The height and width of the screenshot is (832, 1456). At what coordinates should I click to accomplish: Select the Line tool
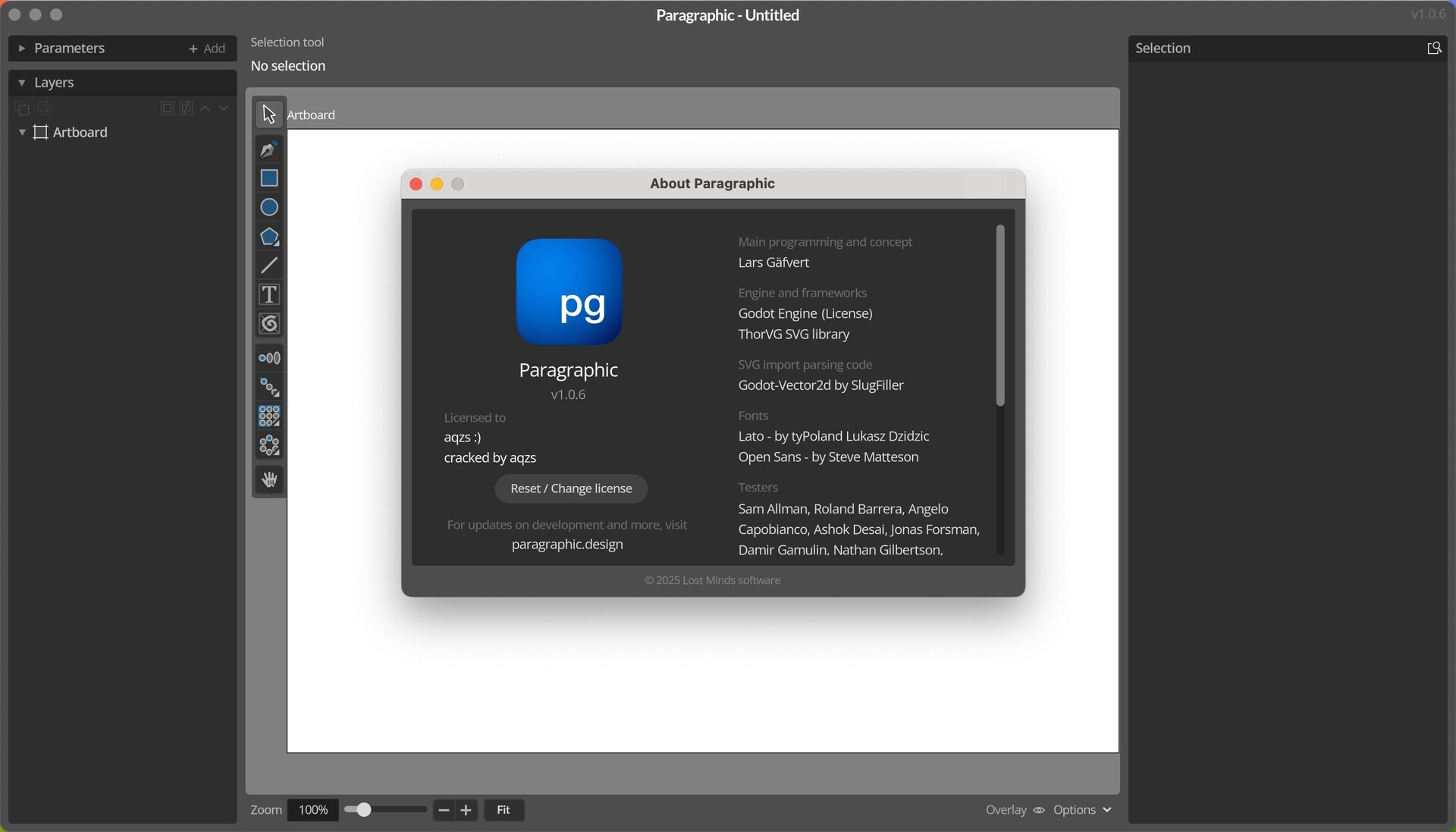click(269, 265)
